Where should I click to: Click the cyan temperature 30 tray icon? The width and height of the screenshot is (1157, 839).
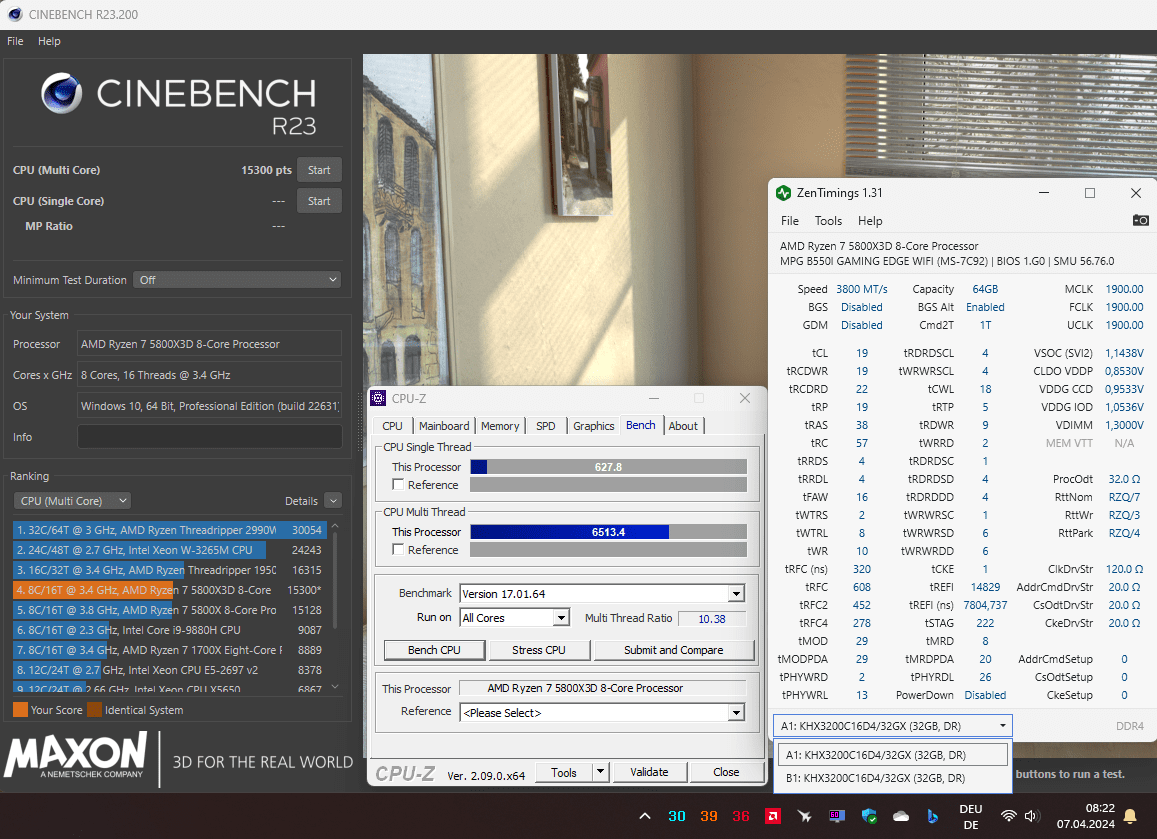click(x=677, y=816)
